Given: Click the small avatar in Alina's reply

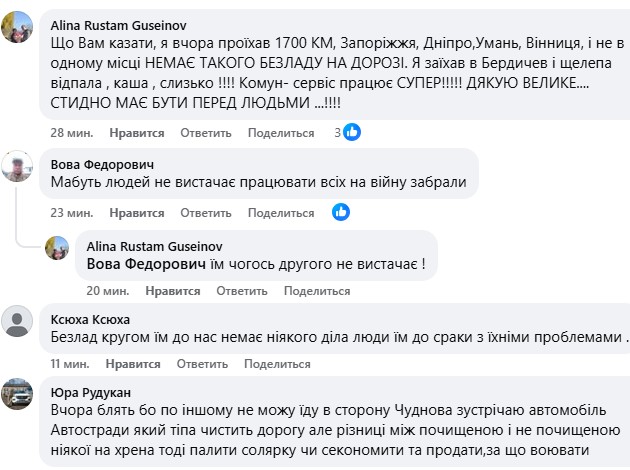Looking at the screenshot, I should (x=57, y=248).
